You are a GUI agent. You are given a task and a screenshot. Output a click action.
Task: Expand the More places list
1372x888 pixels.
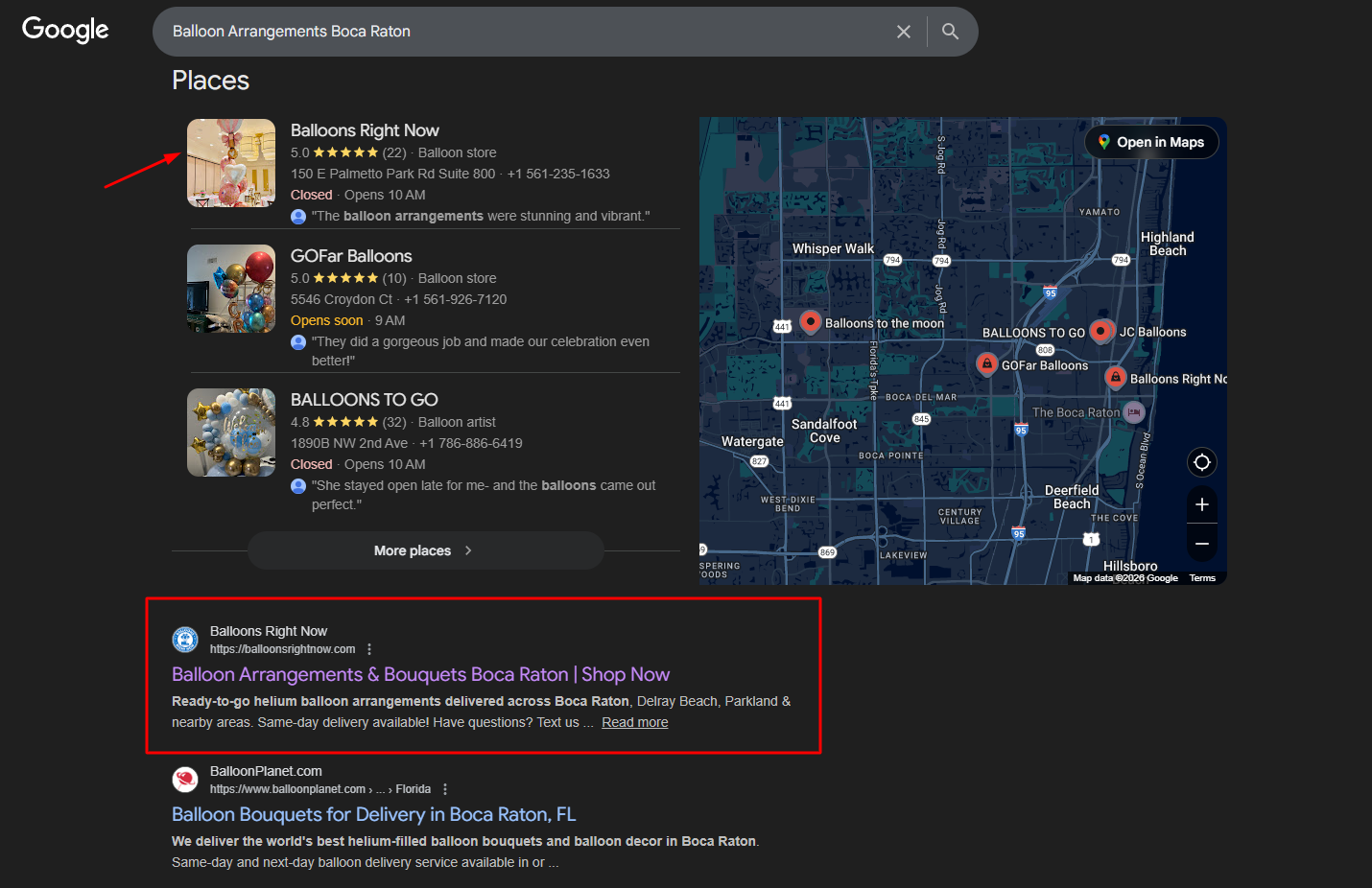click(x=425, y=550)
